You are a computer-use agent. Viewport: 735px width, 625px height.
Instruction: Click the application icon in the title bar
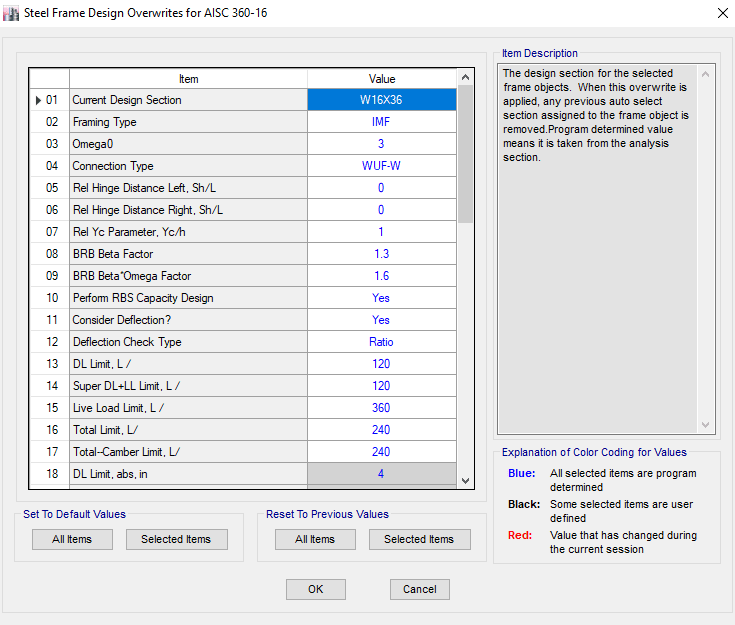pos(11,13)
